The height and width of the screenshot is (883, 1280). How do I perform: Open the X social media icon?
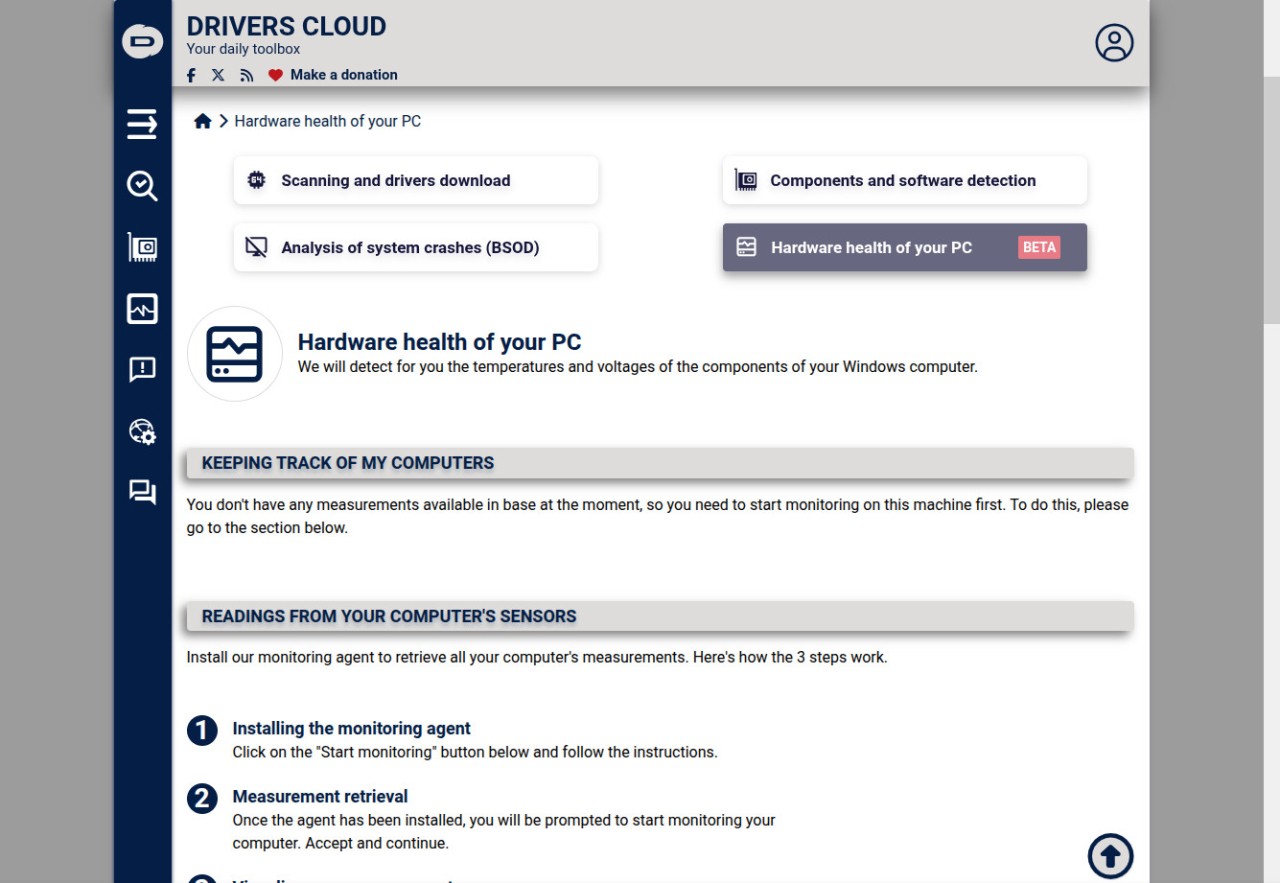[x=218, y=75]
